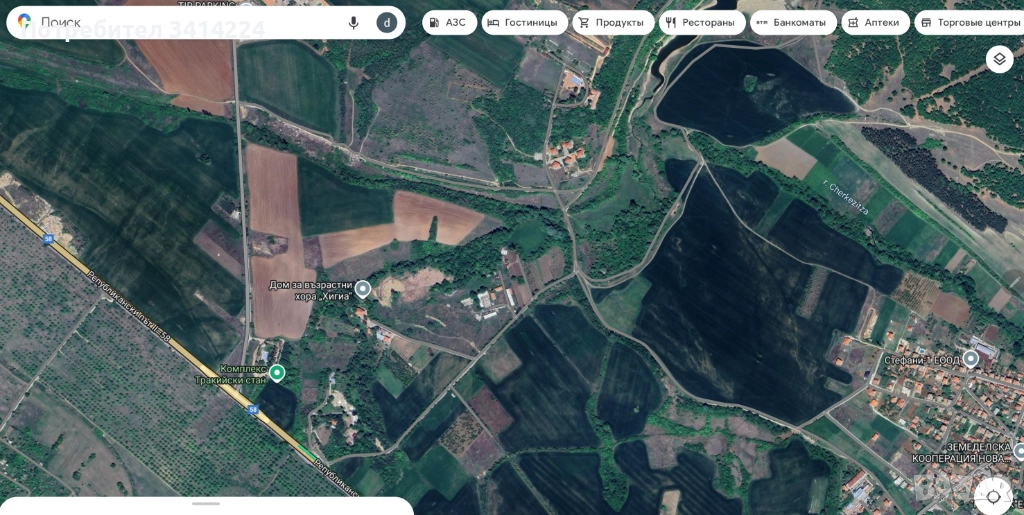
Task: Tap the Стефани-Т ЕООД map pin
Action: 970,359
